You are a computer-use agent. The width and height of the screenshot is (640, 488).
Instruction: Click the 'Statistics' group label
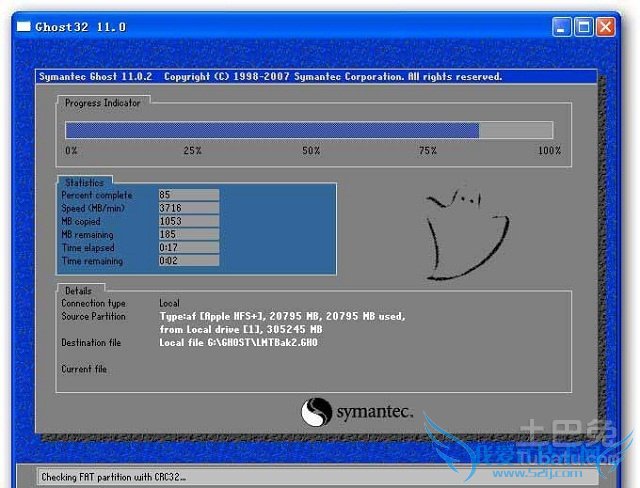click(84, 182)
